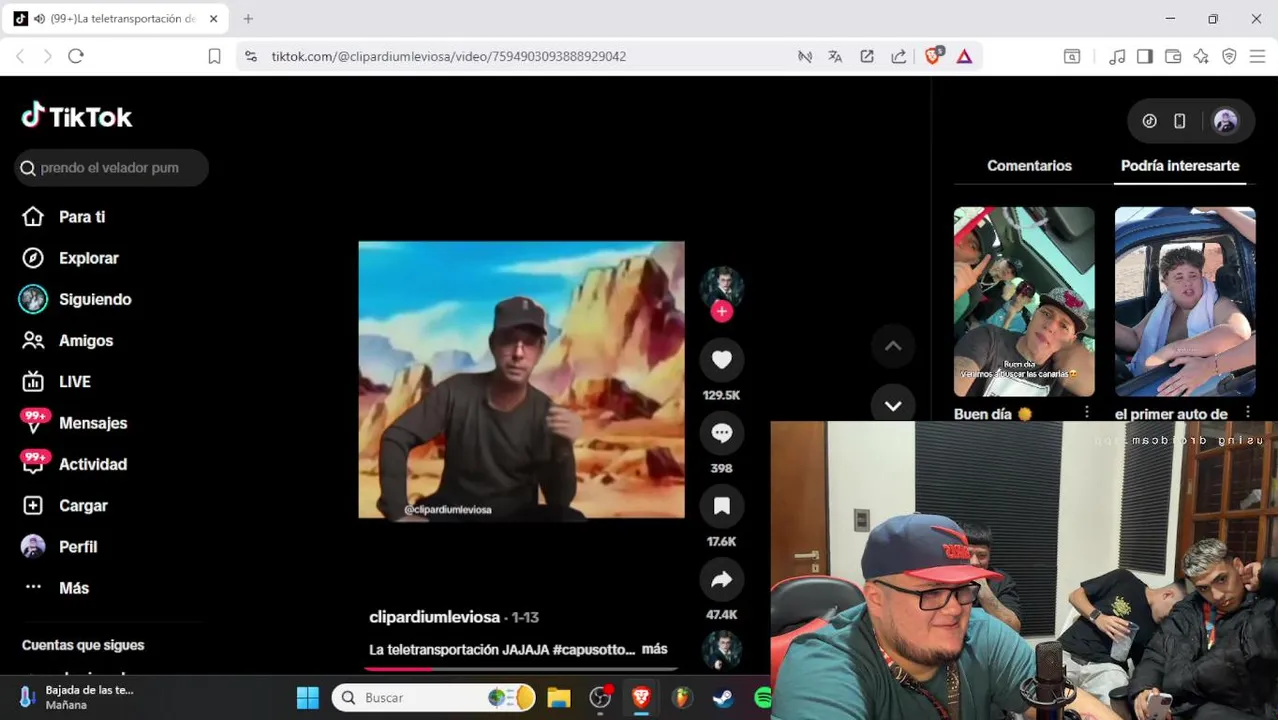Click the TikTok search field
The height and width of the screenshot is (720, 1278).
pyautogui.click(x=111, y=168)
